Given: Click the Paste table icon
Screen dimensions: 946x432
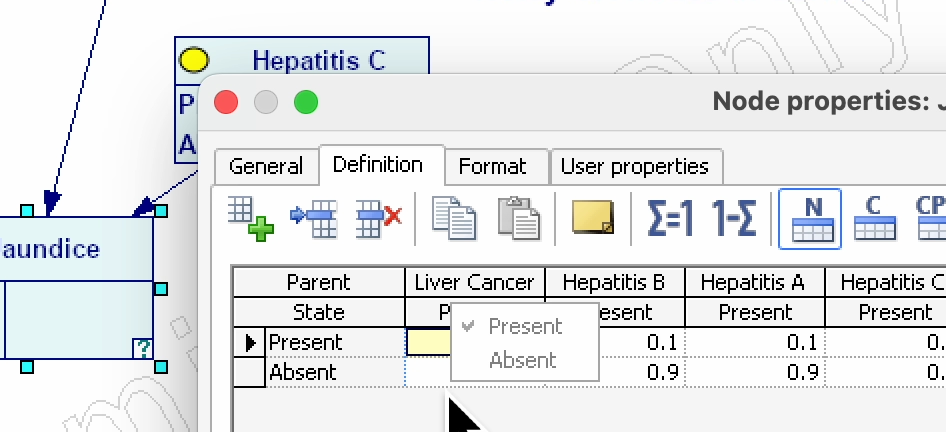Looking at the screenshot, I should pos(519,218).
